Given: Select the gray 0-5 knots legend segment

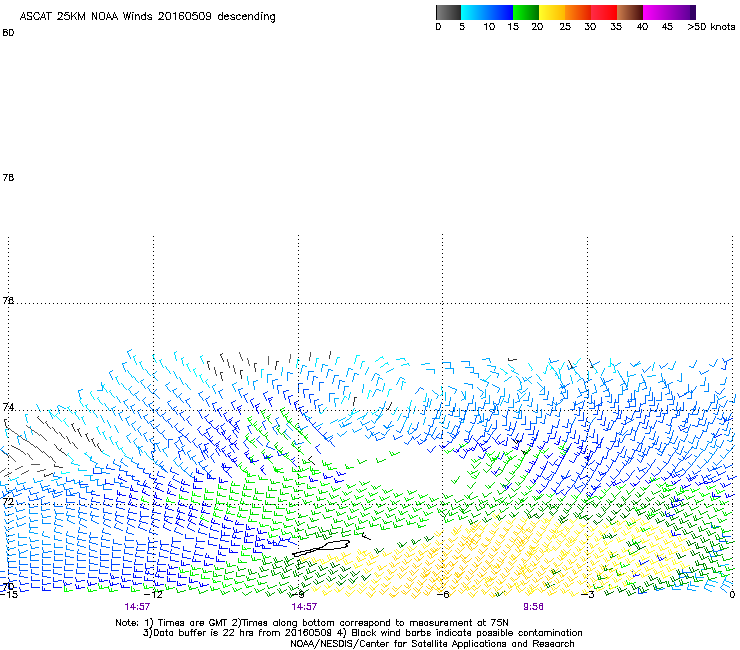Looking at the screenshot, I should click(448, 12).
